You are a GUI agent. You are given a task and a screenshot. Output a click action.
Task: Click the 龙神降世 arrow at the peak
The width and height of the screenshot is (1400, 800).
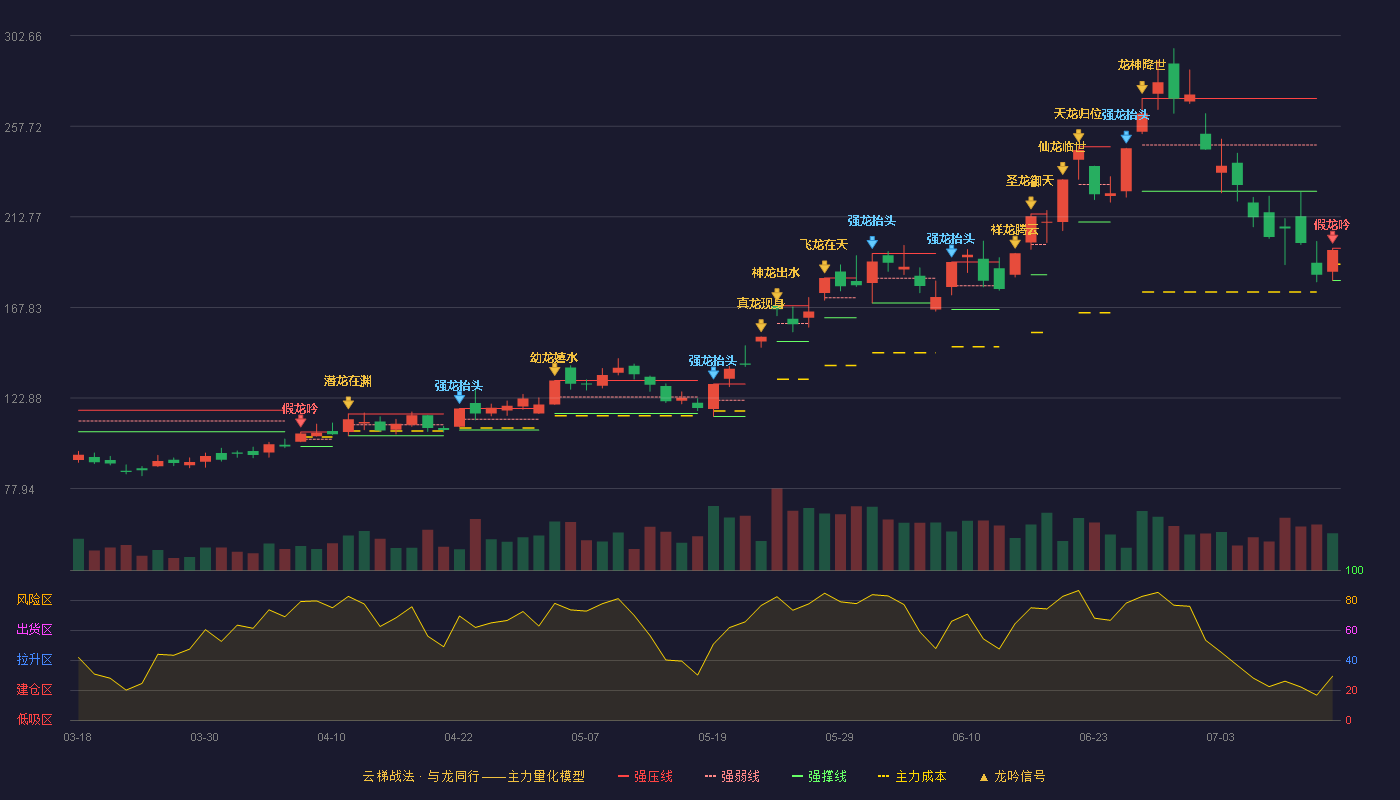coord(1142,87)
